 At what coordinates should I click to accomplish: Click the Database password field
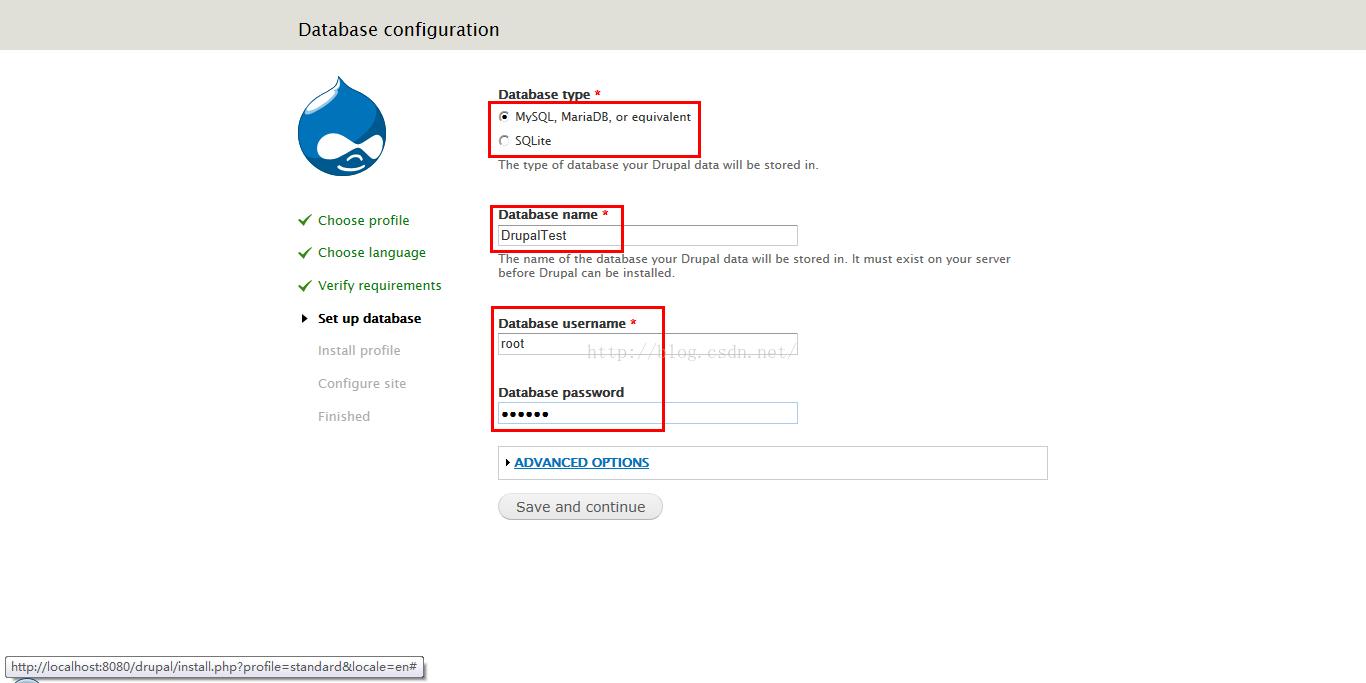click(x=647, y=413)
